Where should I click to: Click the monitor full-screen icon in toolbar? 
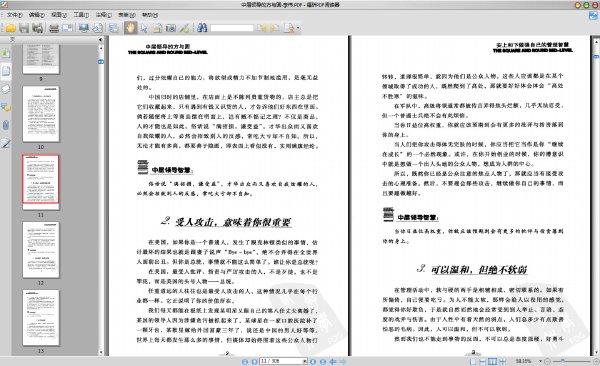pyautogui.click(x=84, y=28)
